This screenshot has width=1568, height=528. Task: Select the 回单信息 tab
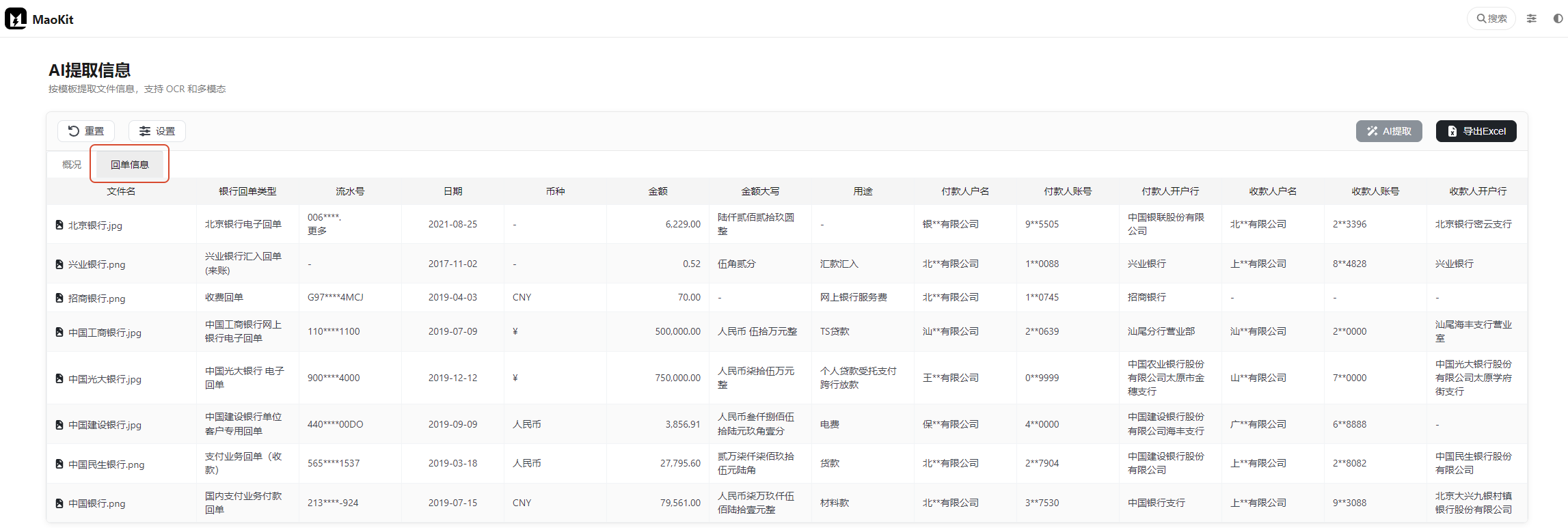[x=130, y=165]
